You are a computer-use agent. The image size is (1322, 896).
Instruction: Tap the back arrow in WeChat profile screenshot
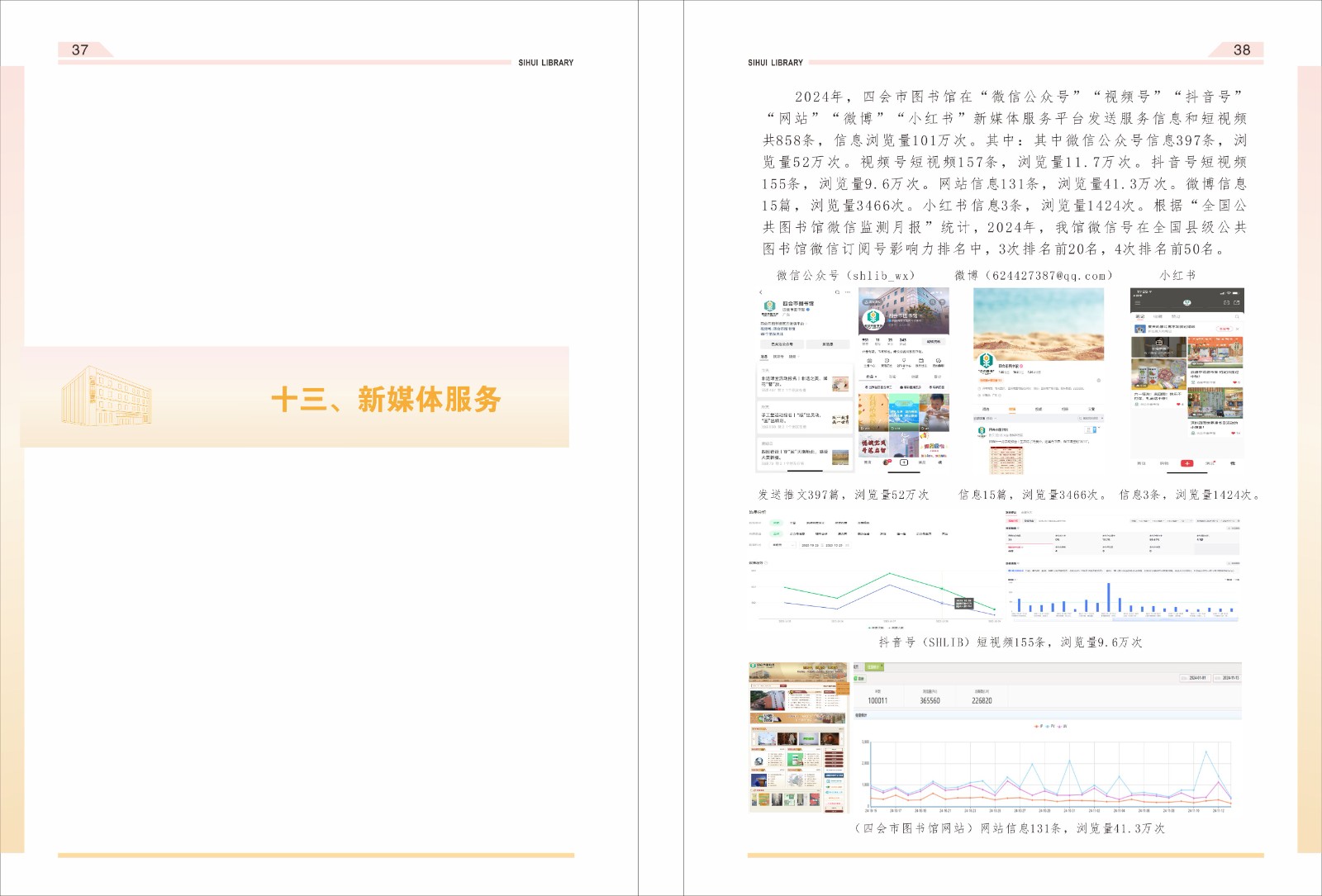(x=761, y=292)
